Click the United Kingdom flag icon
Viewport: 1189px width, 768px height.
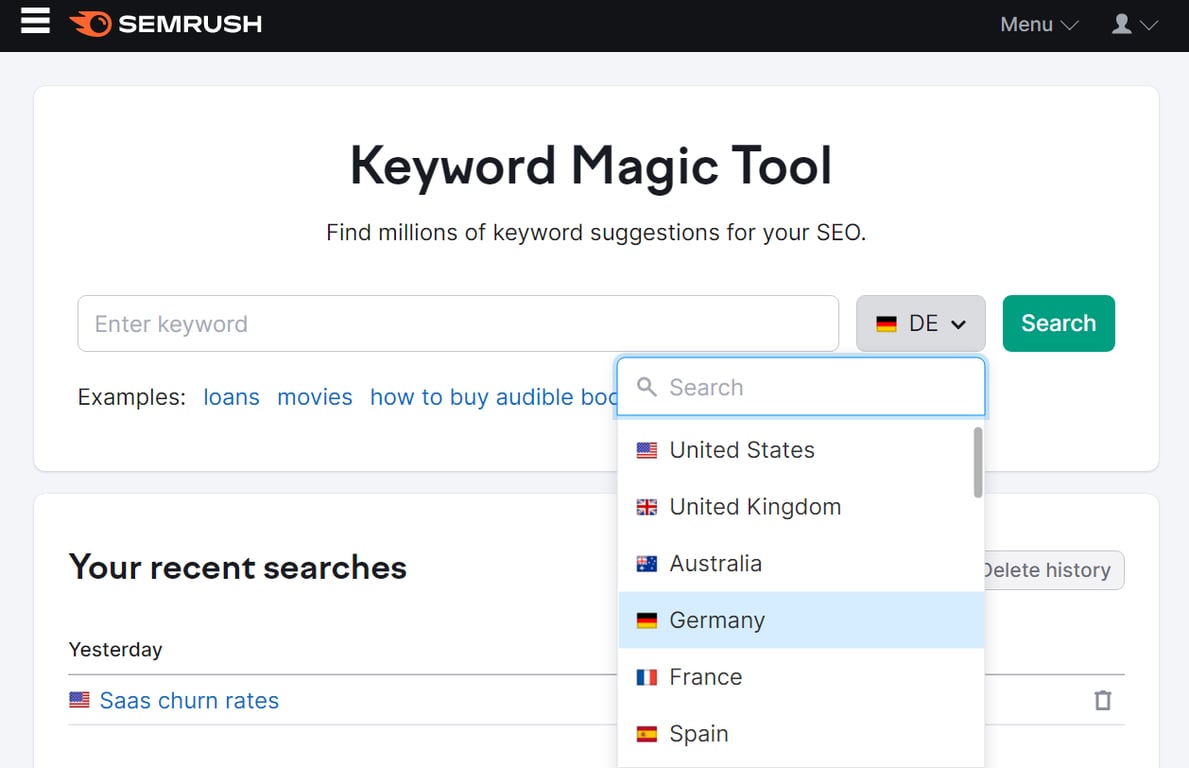[647, 507]
